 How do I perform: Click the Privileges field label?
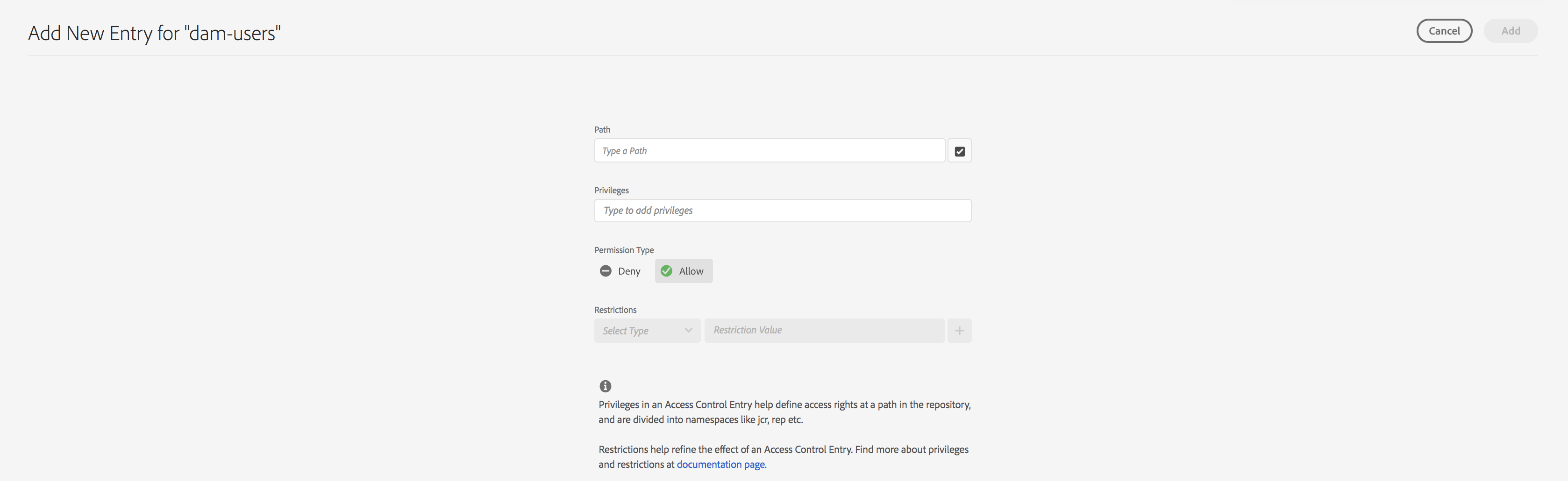click(x=611, y=191)
